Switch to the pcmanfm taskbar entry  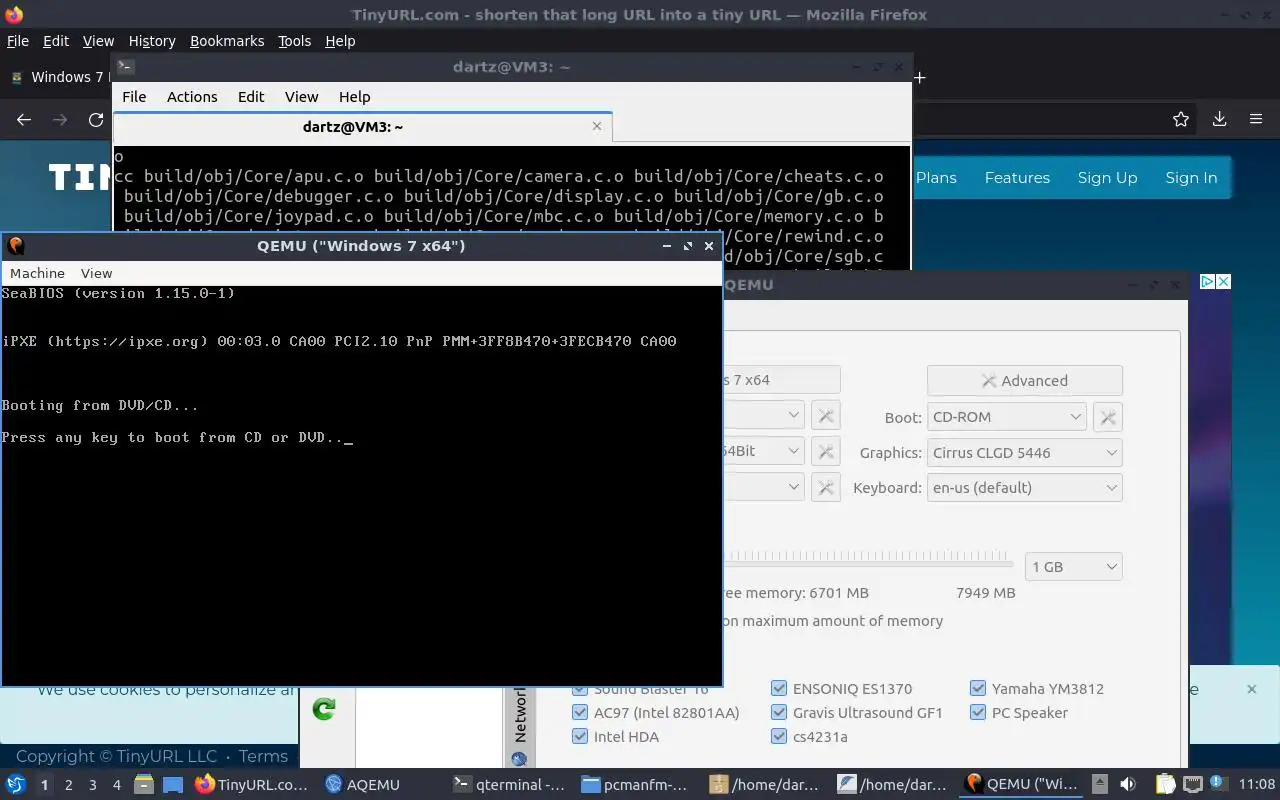[x=635, y=784]
